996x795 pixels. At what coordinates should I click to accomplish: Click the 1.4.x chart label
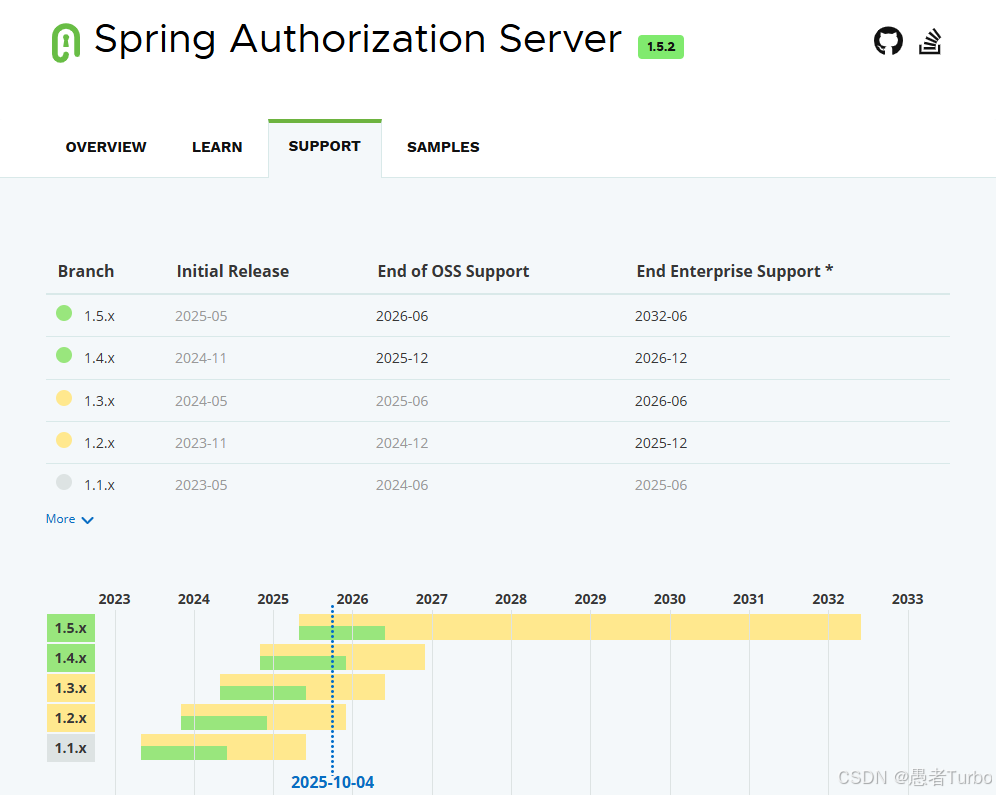[x=71, y=658]
